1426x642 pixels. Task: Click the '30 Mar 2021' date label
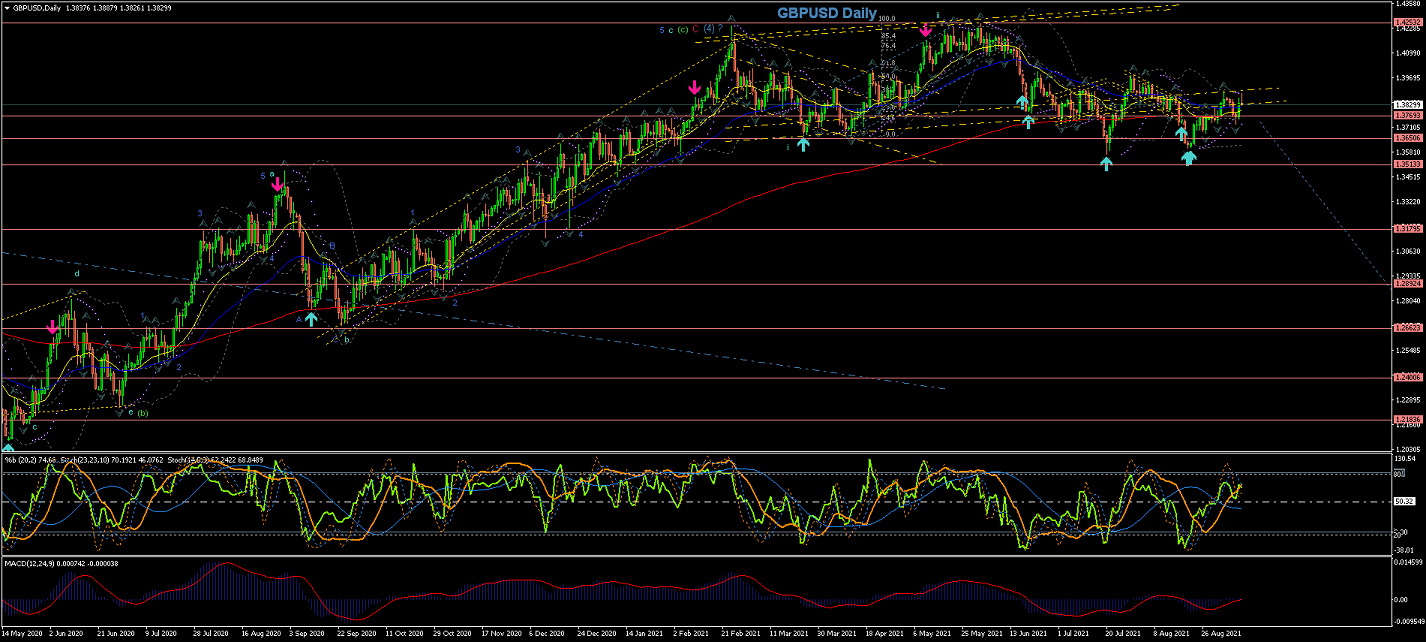click(x=837, y=633)
